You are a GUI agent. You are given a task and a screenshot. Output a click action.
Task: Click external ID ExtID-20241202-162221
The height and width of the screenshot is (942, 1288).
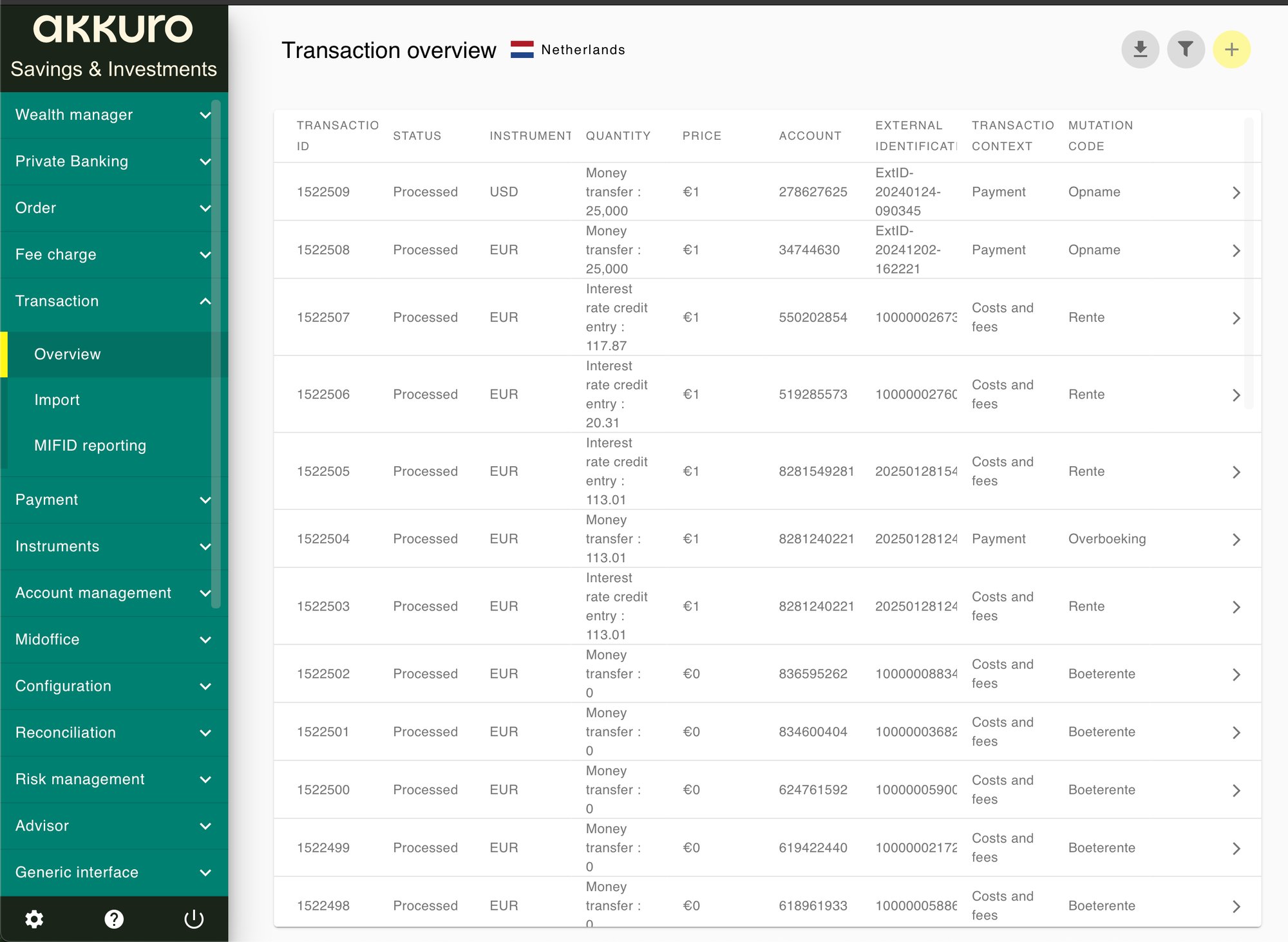click(907, 250)
